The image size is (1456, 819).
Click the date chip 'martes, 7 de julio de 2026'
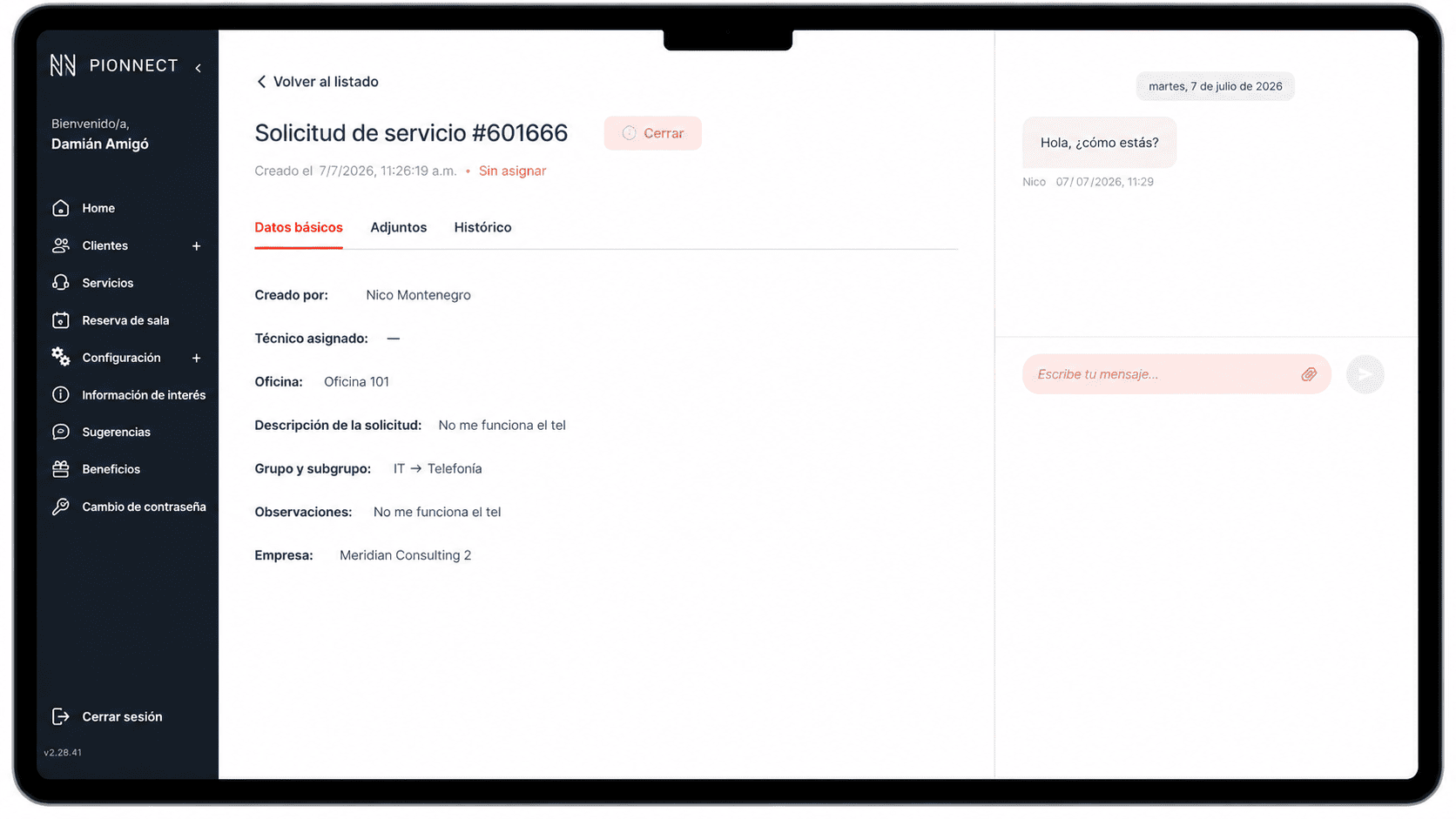1215,86
